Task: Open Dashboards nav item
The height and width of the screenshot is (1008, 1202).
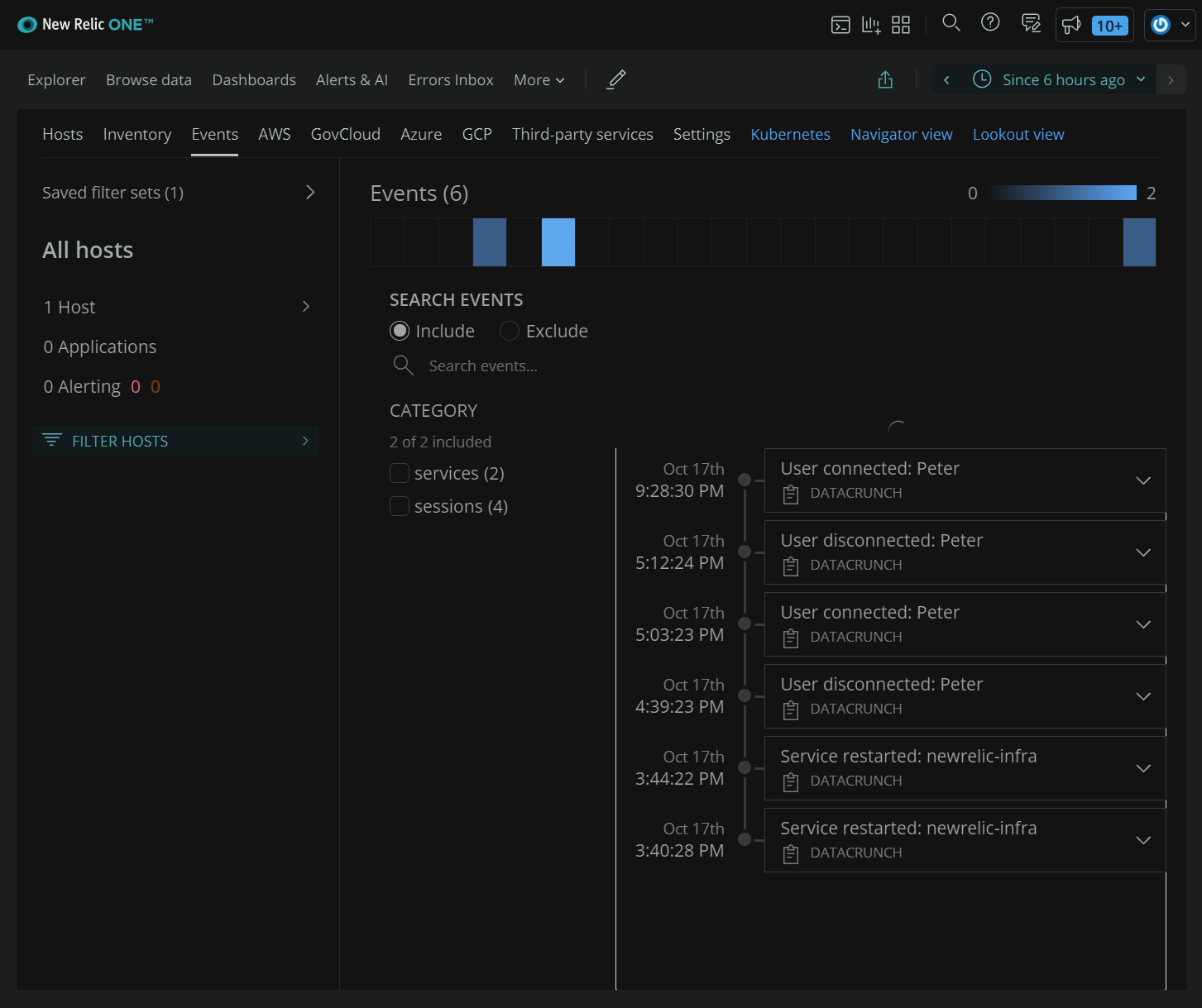Action: [254, 80]
